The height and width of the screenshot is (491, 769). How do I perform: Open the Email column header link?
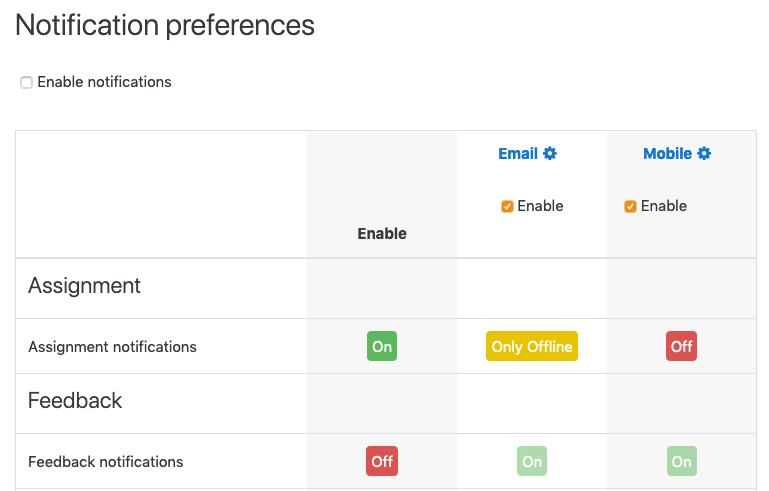click(518, 154)
